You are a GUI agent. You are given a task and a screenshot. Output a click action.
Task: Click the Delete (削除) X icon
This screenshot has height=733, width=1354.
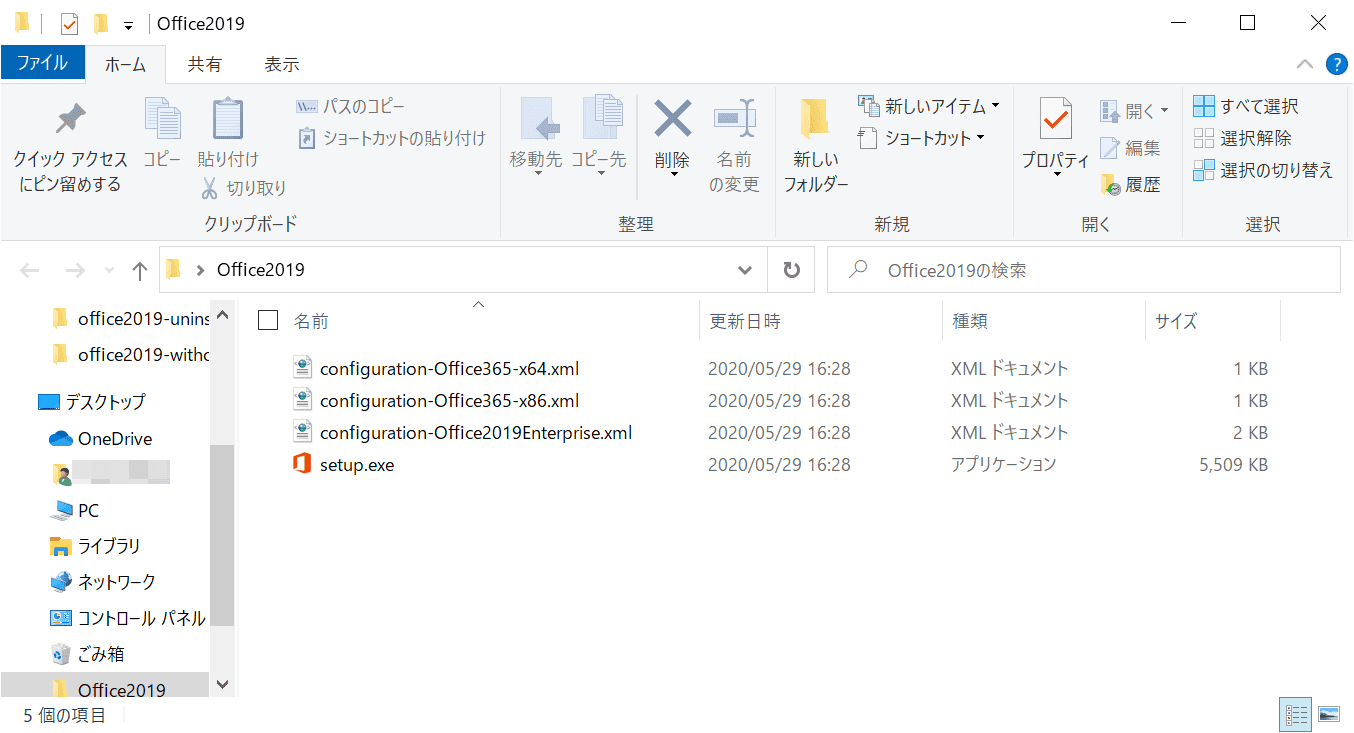(x=673, y=119)
